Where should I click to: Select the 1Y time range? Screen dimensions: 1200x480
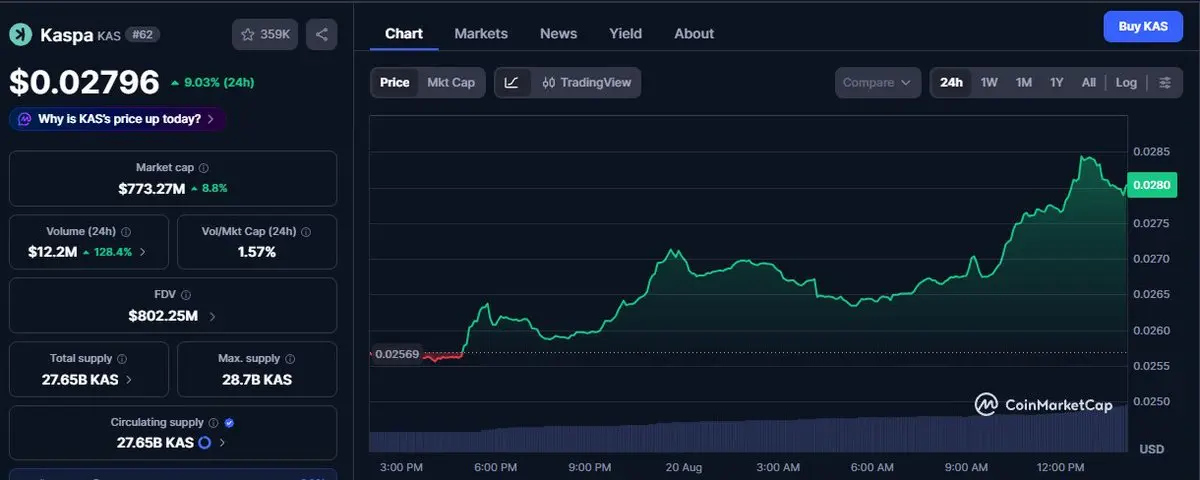[1057, 82]
